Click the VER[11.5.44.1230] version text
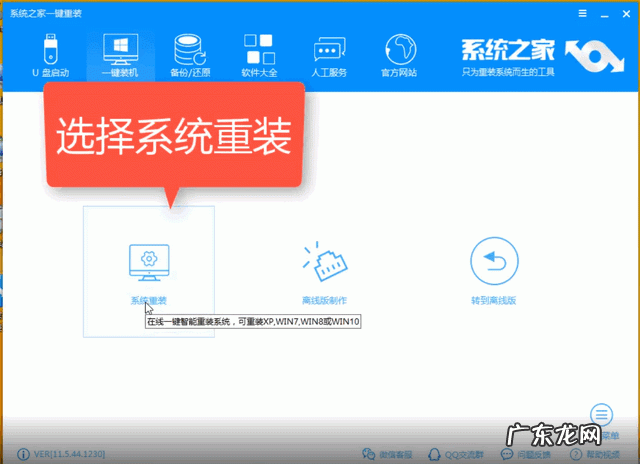The width and height of the screenshot is (640, 464). 69,454
